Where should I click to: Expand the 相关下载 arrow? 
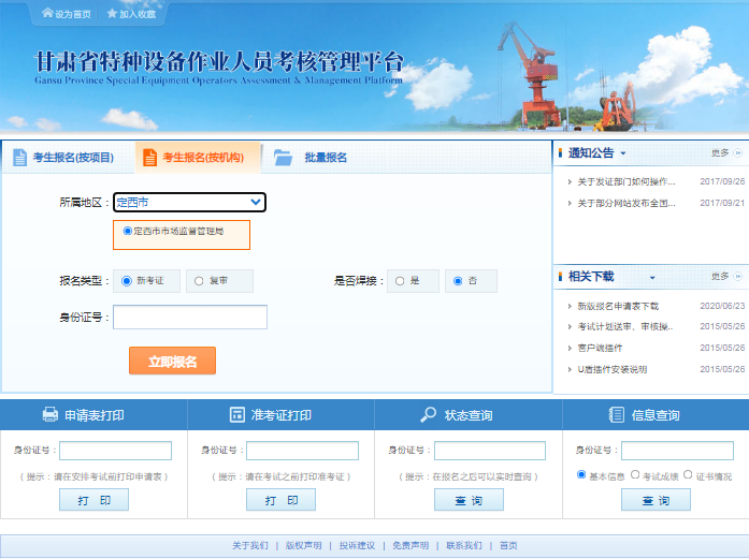click(652, 277)
